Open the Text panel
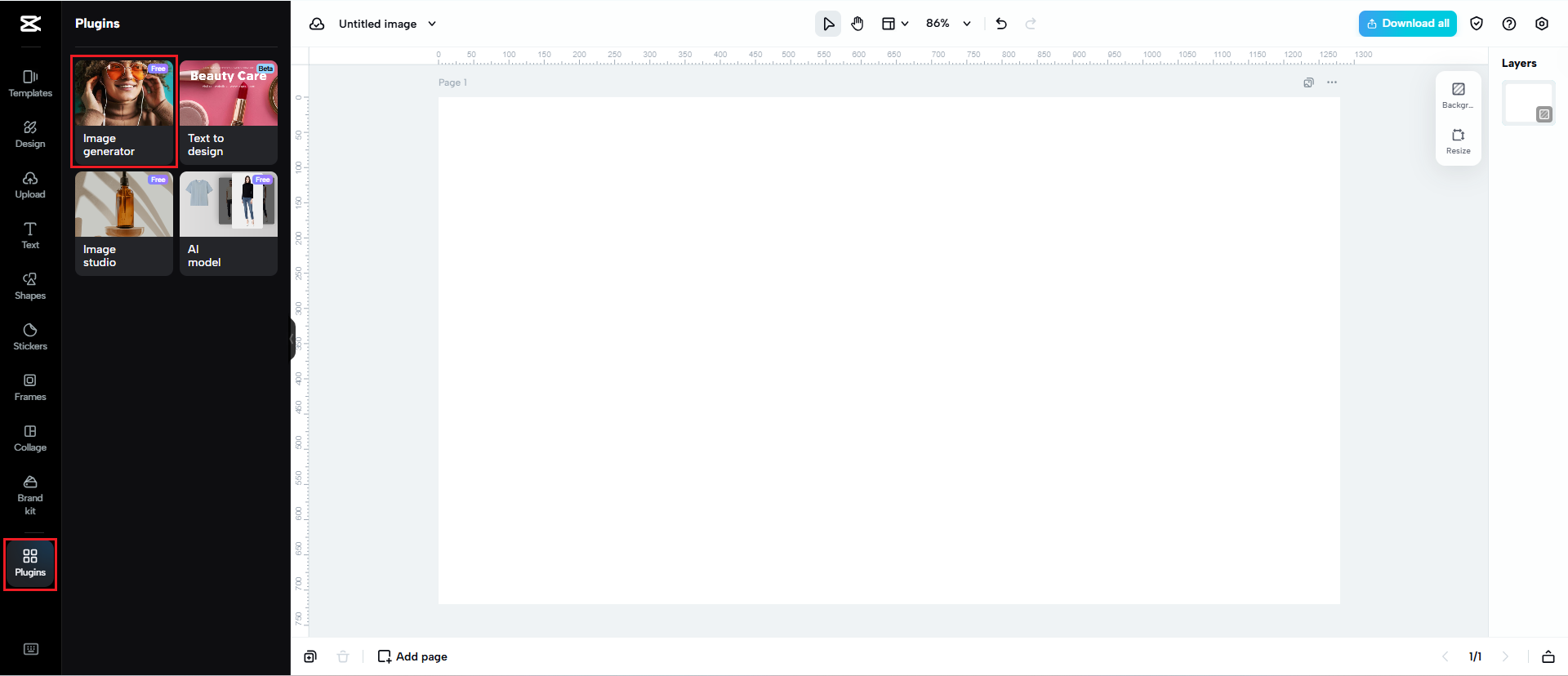Viewport: 1568px width, 676px height. coord(30,235)
